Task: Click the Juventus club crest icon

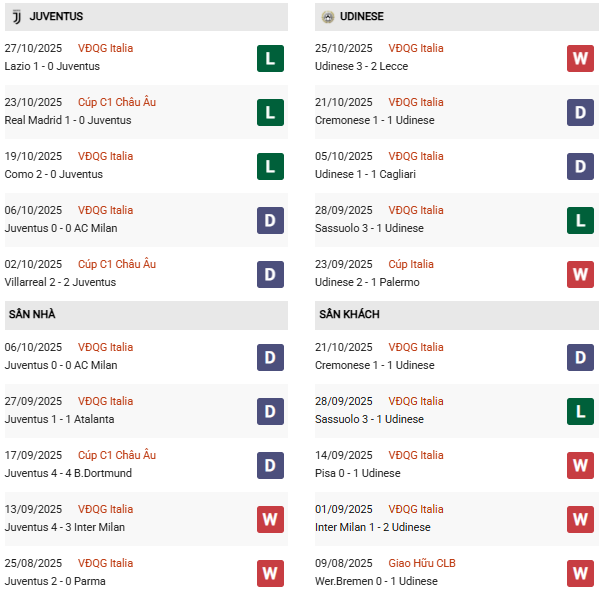Action: tap(17, 17)
